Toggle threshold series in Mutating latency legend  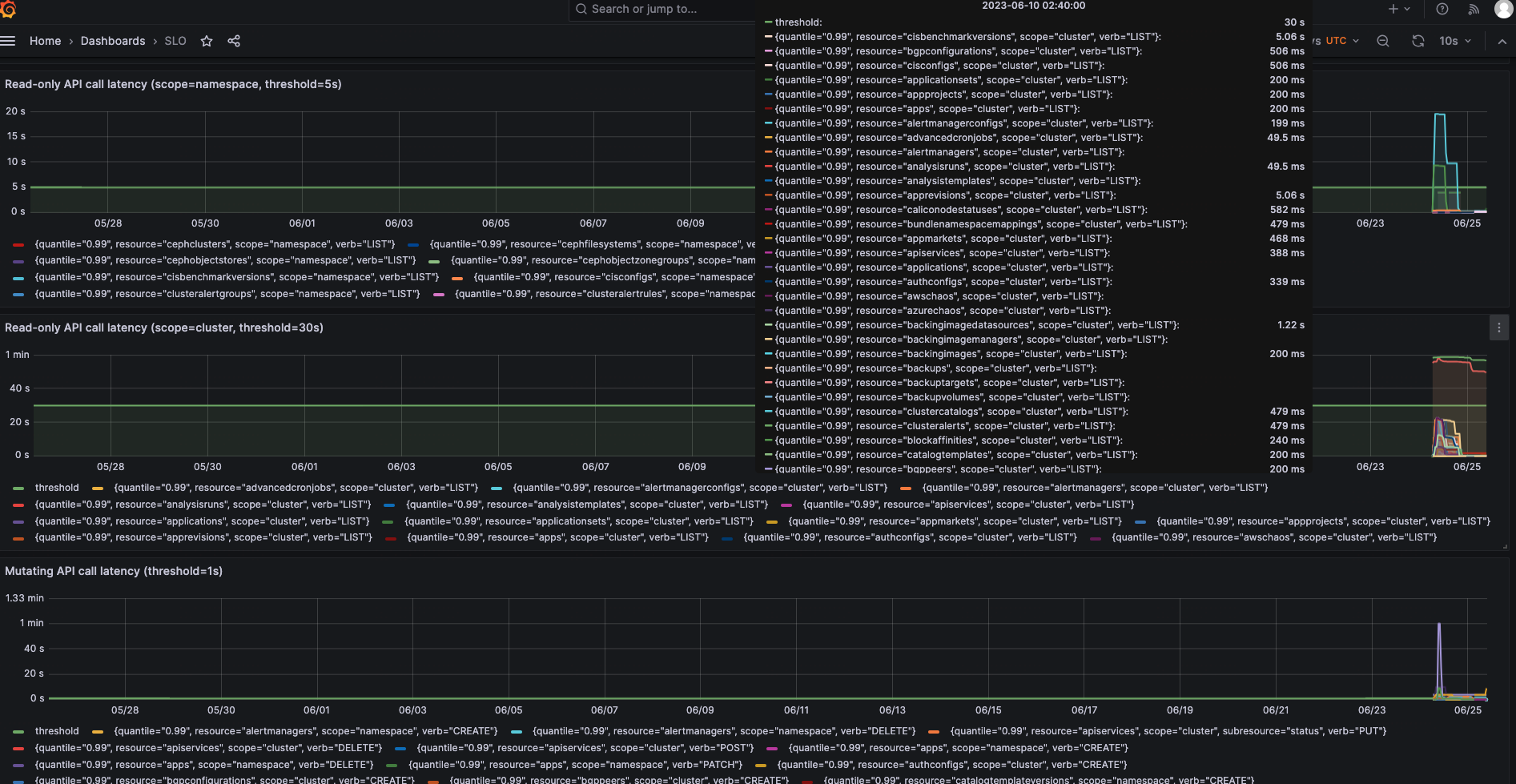[x=57, y=731]
